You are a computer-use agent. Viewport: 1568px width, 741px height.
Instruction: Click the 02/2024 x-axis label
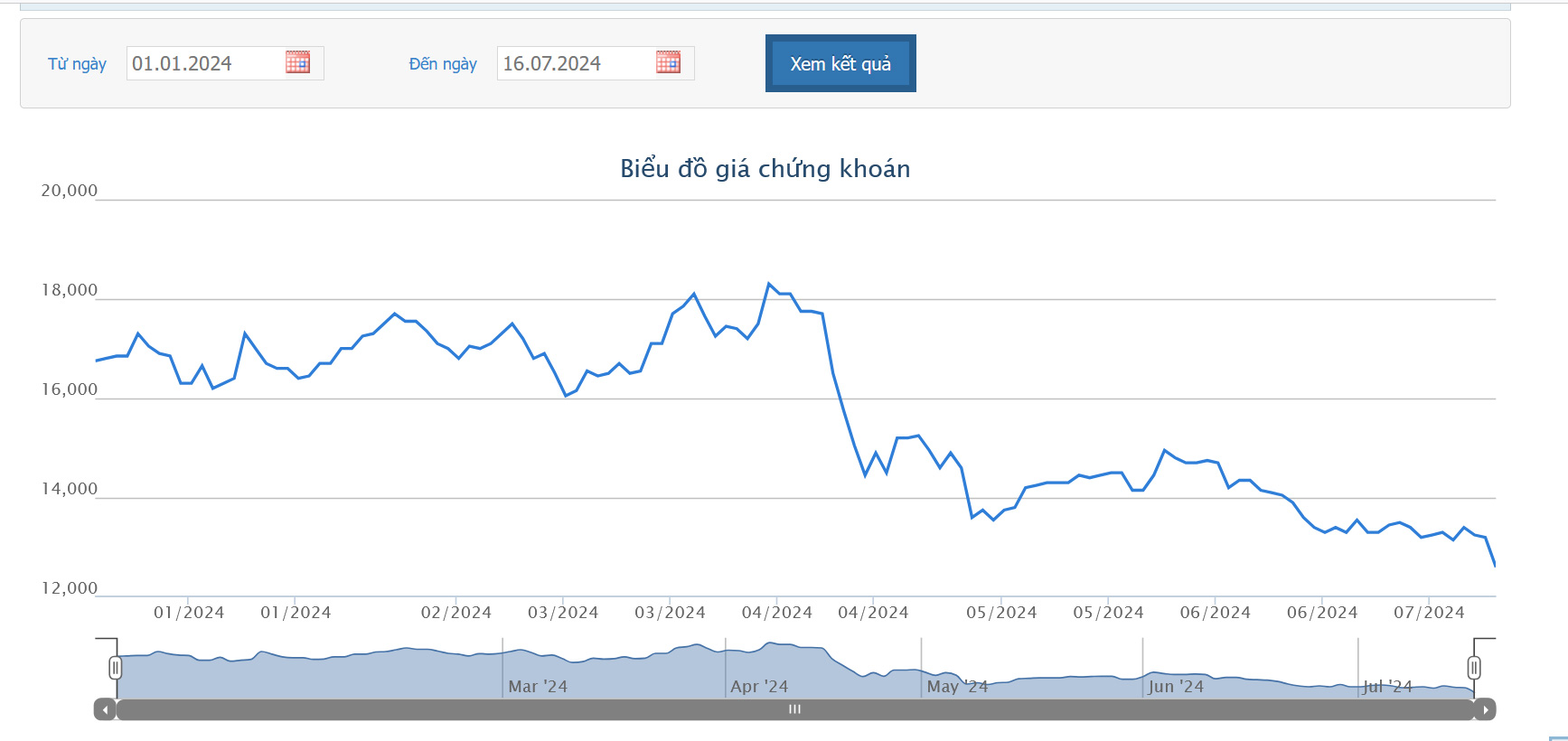456,613
